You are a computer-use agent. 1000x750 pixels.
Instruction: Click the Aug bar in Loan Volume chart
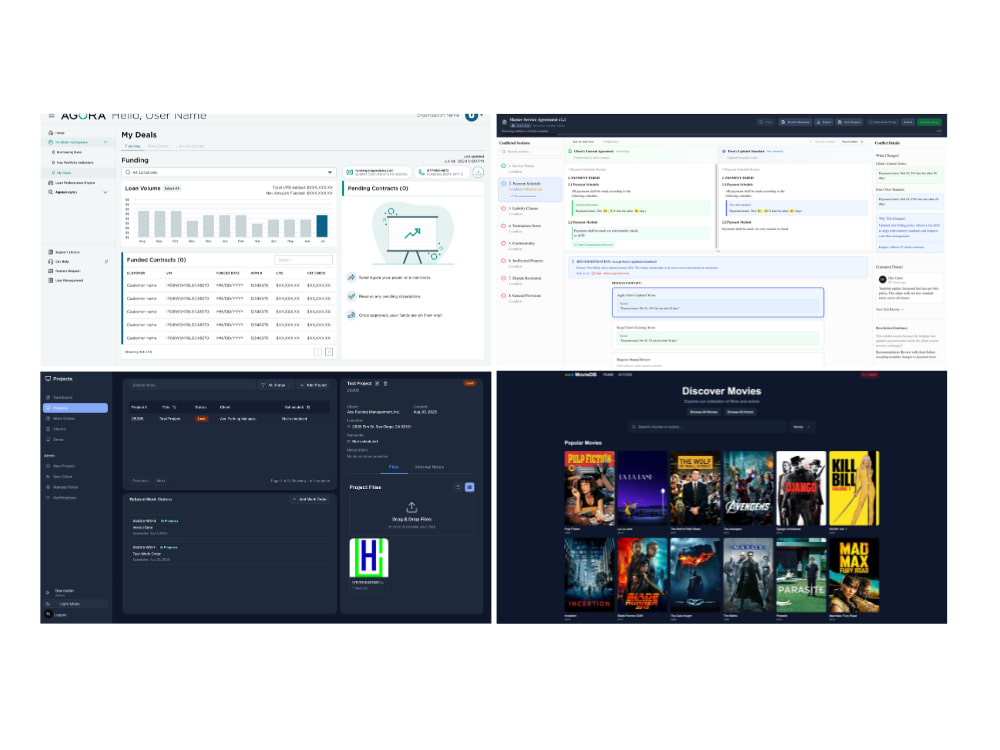click(143, 224)
